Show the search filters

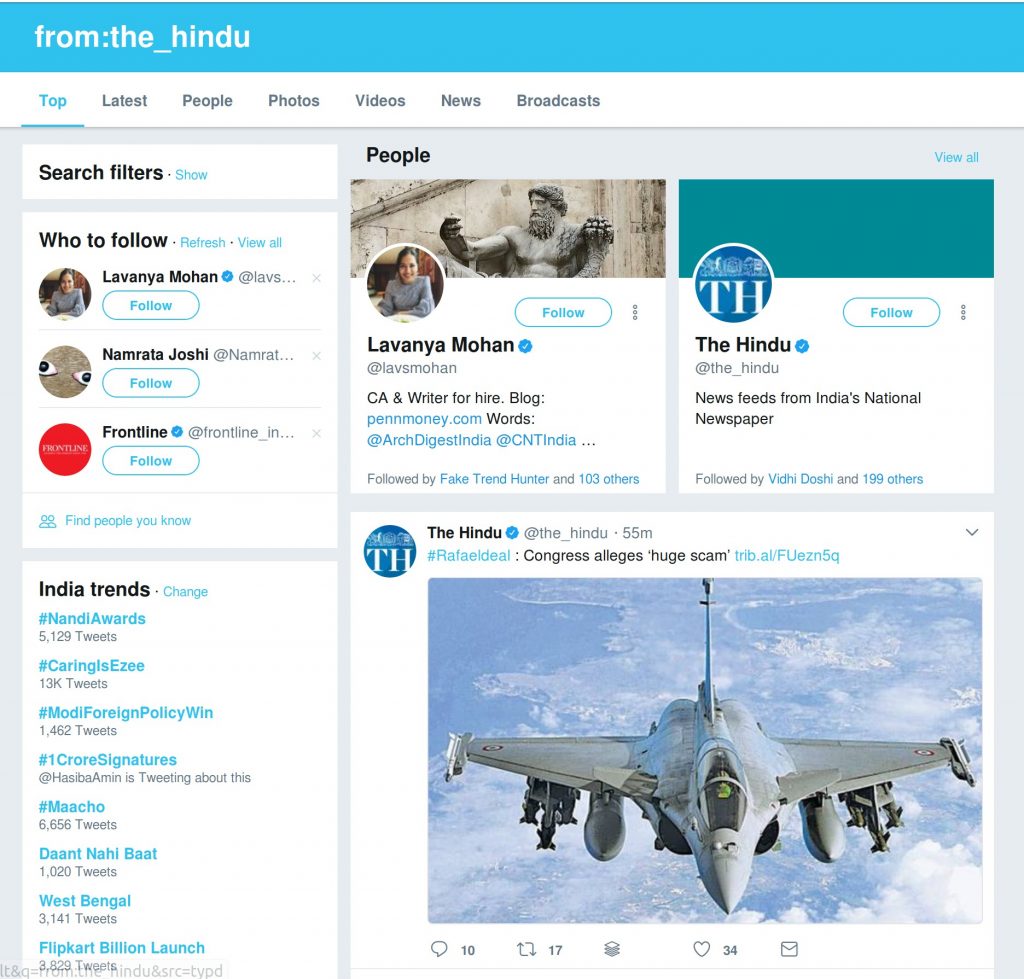pos(191,175)
